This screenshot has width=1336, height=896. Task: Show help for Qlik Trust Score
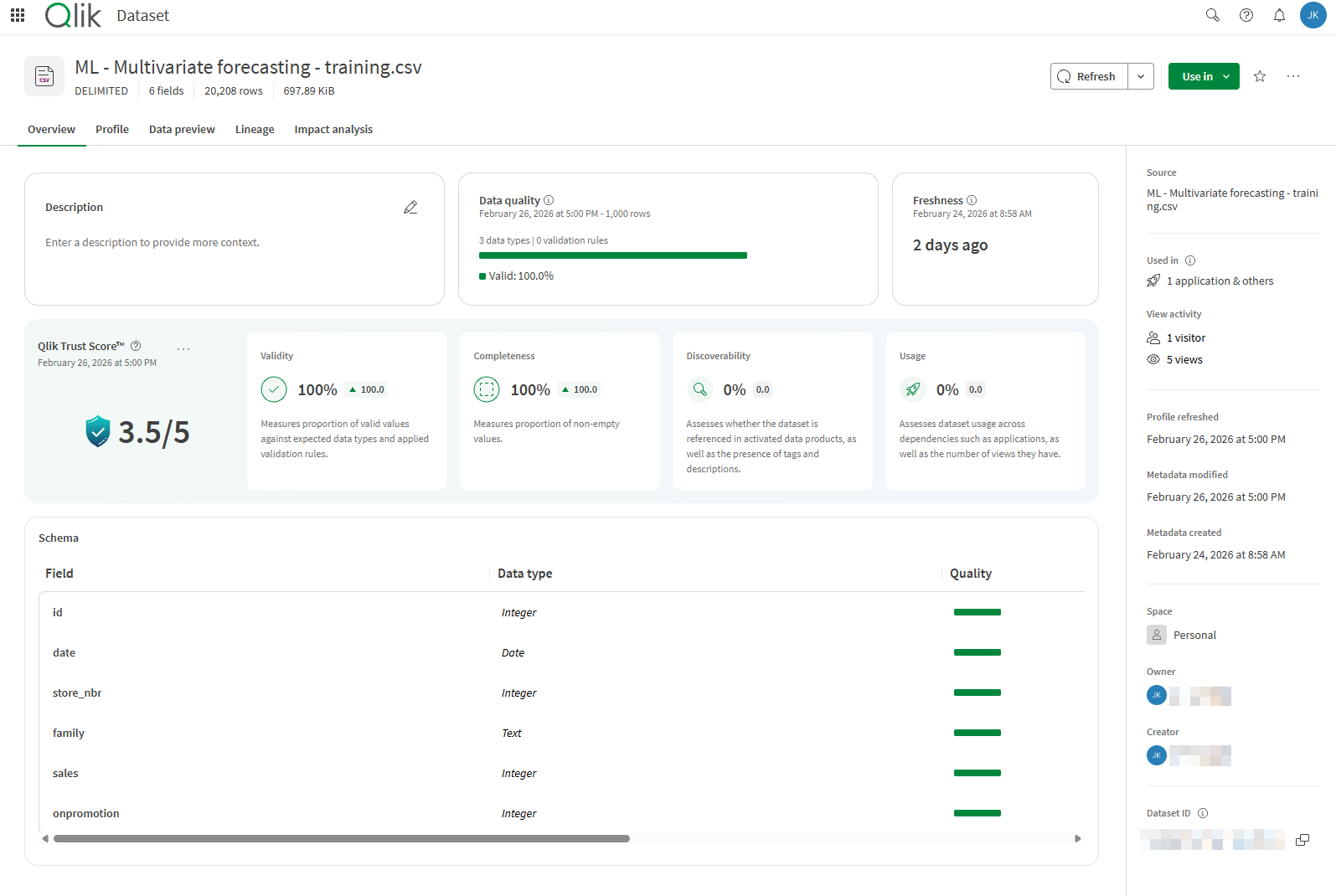coord(136,346)
